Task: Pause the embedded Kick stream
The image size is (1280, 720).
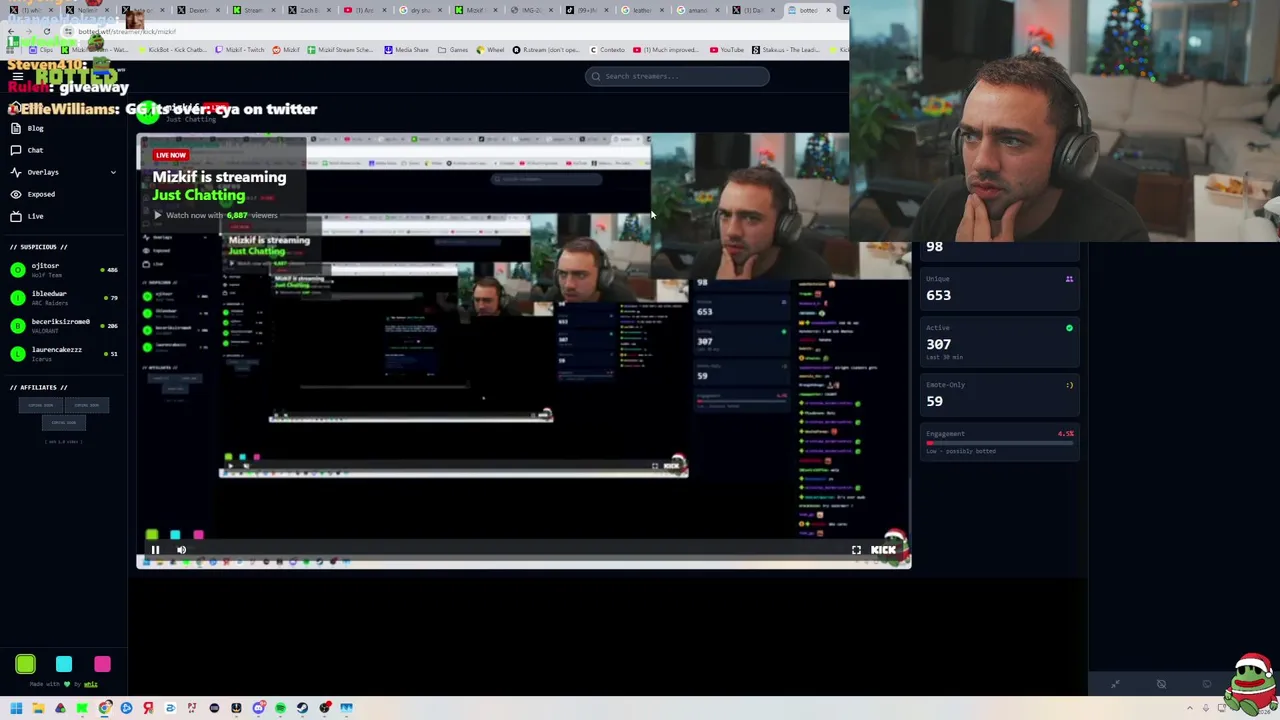Action: (x=155, y=550)
